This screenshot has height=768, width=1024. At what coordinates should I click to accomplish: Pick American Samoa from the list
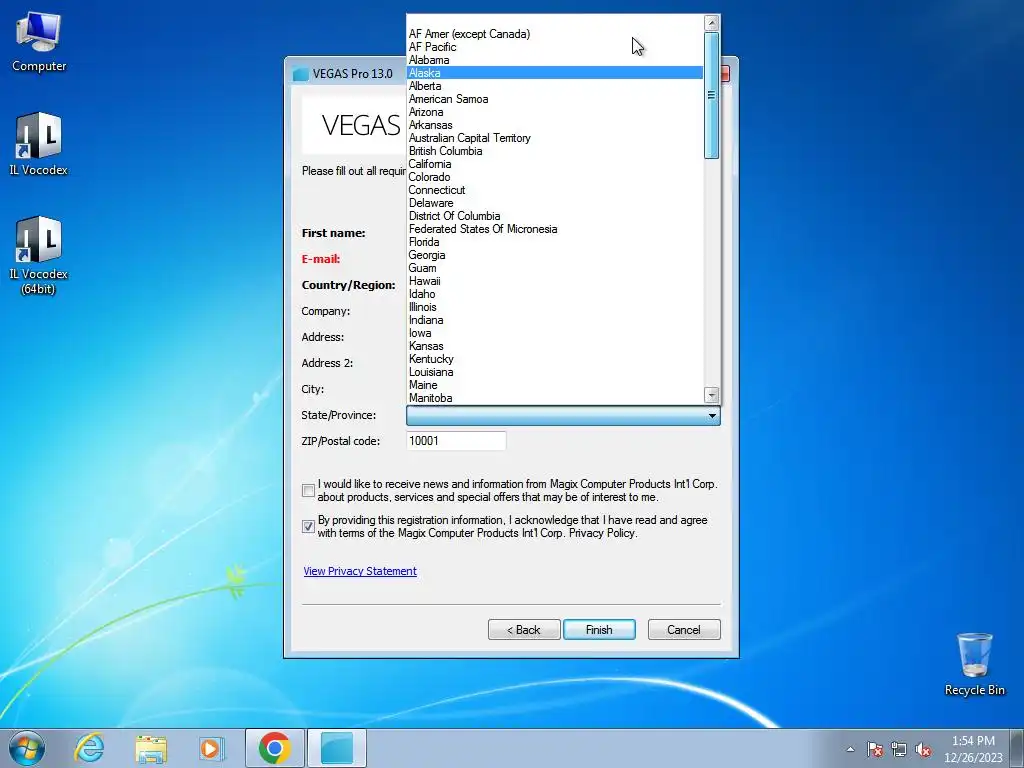point(554,99)
